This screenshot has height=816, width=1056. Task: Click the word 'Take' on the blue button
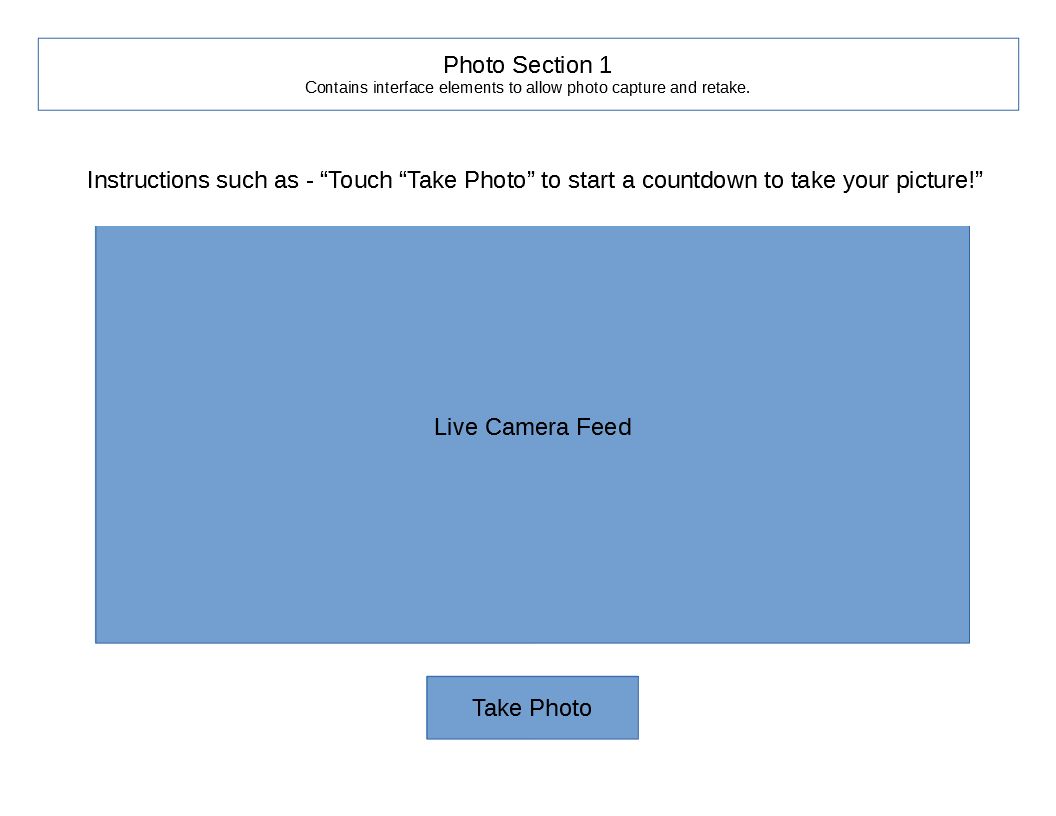496,708
